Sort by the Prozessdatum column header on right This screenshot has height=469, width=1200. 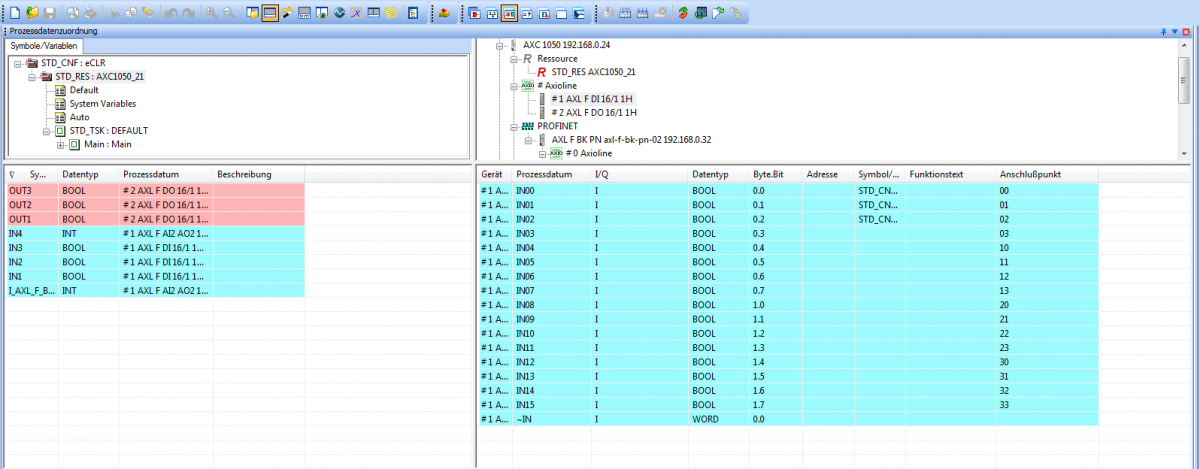545,174
